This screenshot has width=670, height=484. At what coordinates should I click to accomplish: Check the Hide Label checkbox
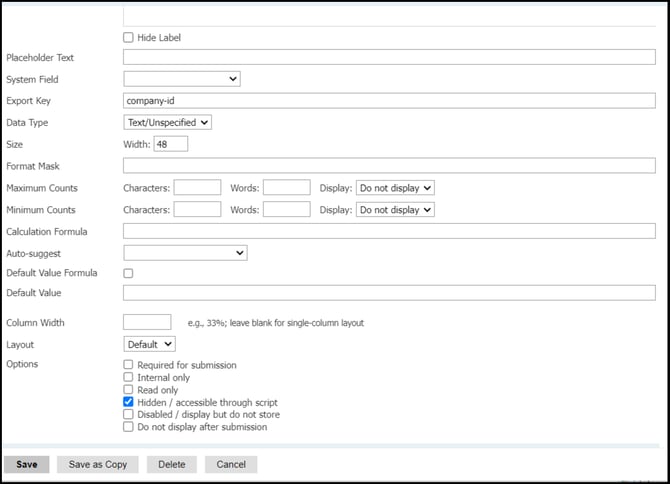click(x=128, y=38)
